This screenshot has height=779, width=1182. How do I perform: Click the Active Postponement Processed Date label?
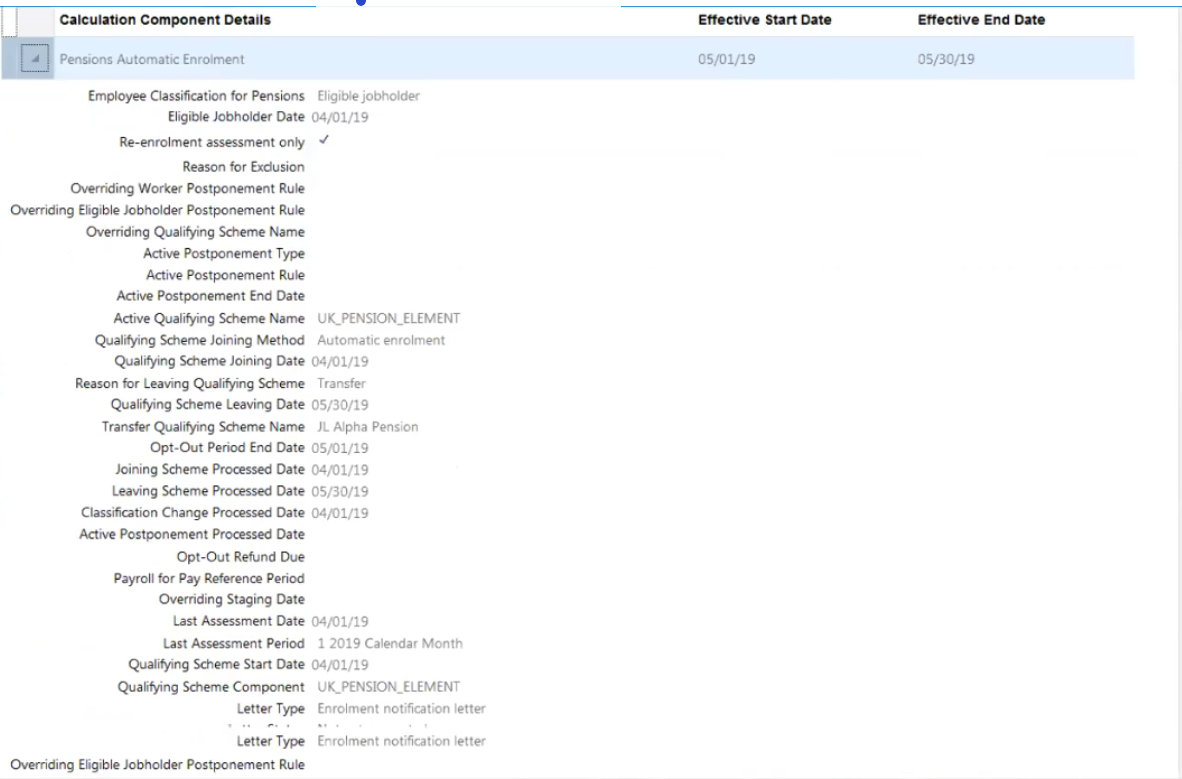[x=191, y=535]
